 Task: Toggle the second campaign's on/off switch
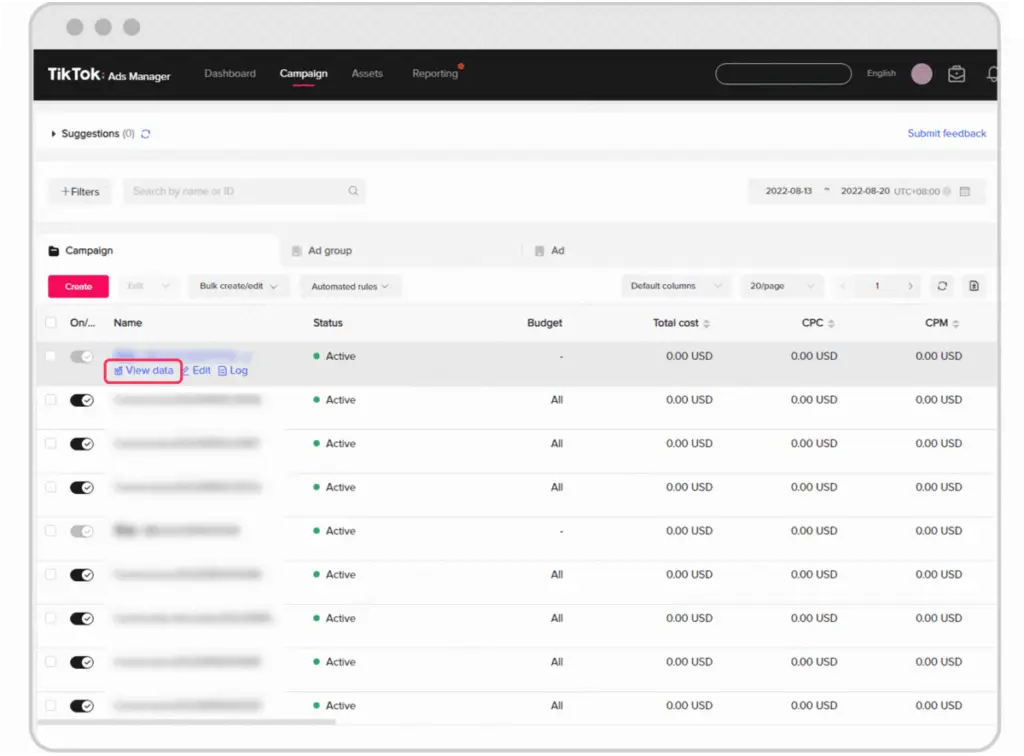[81, 400]
